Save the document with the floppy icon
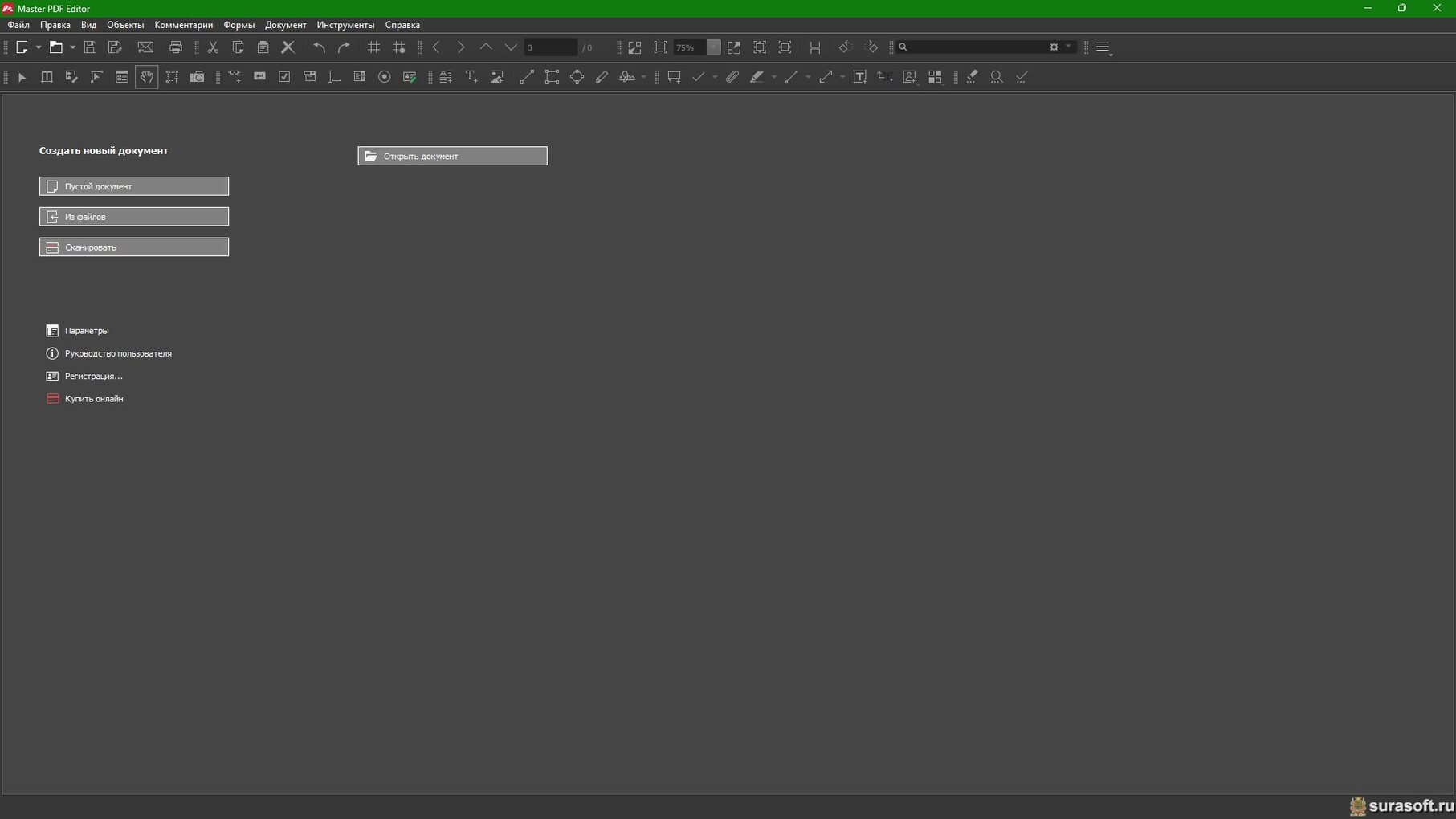1456x819 pixels. 90,47
